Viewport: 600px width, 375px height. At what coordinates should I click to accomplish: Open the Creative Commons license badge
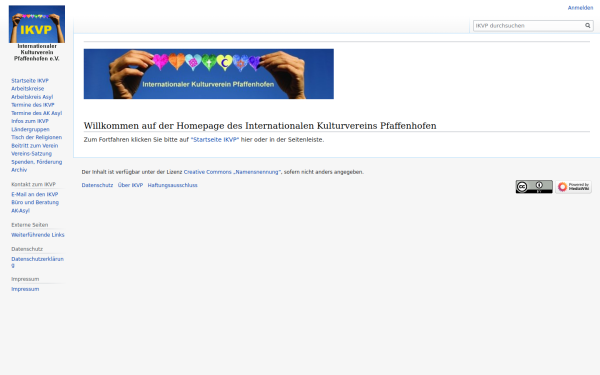pyautogui.click(x=534, y=187)
